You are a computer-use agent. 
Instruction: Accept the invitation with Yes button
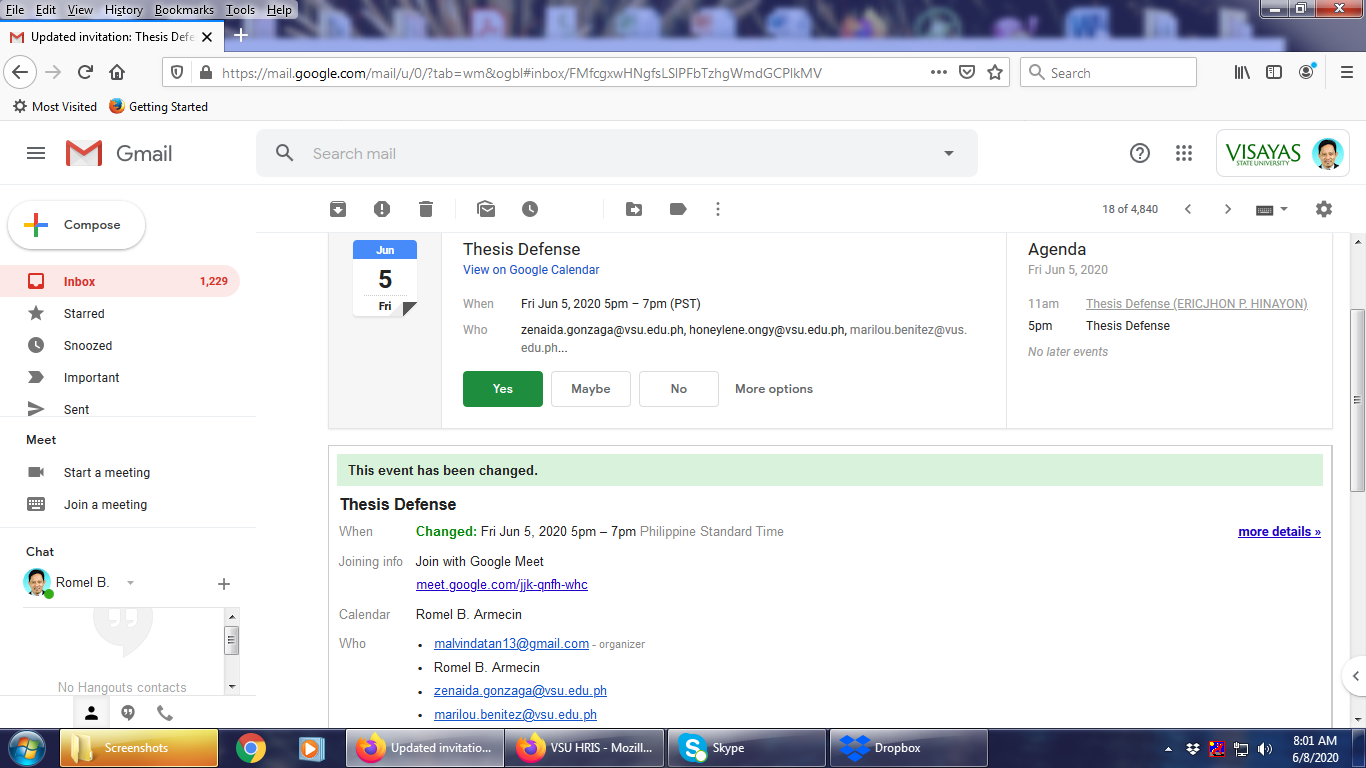(503, 389)
